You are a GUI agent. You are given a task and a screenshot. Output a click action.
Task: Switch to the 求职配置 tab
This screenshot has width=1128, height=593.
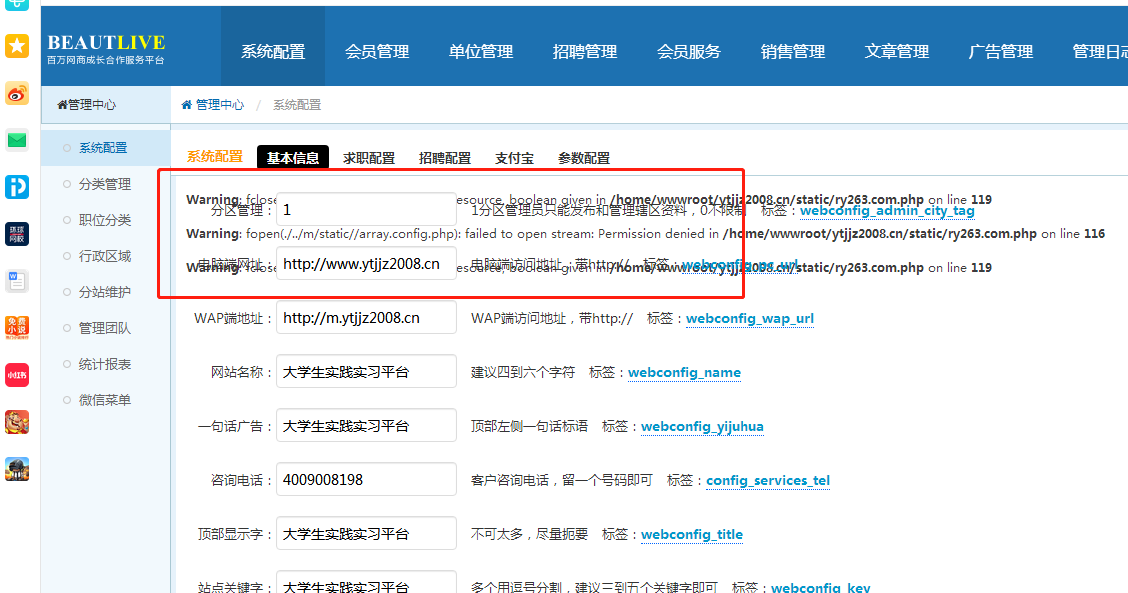coord(371,157)
